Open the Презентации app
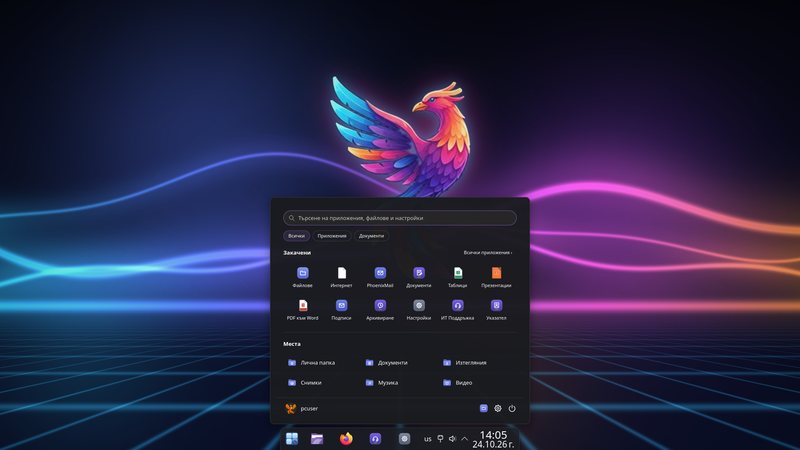Screen dimensions: 800x450 tap(496, 273)
